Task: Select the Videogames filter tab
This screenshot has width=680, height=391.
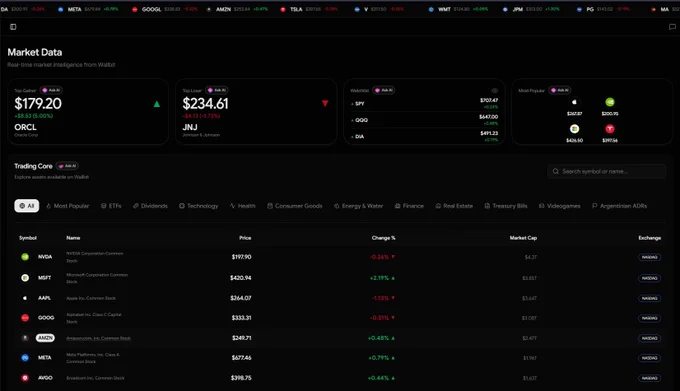Action: pos(559,206)
